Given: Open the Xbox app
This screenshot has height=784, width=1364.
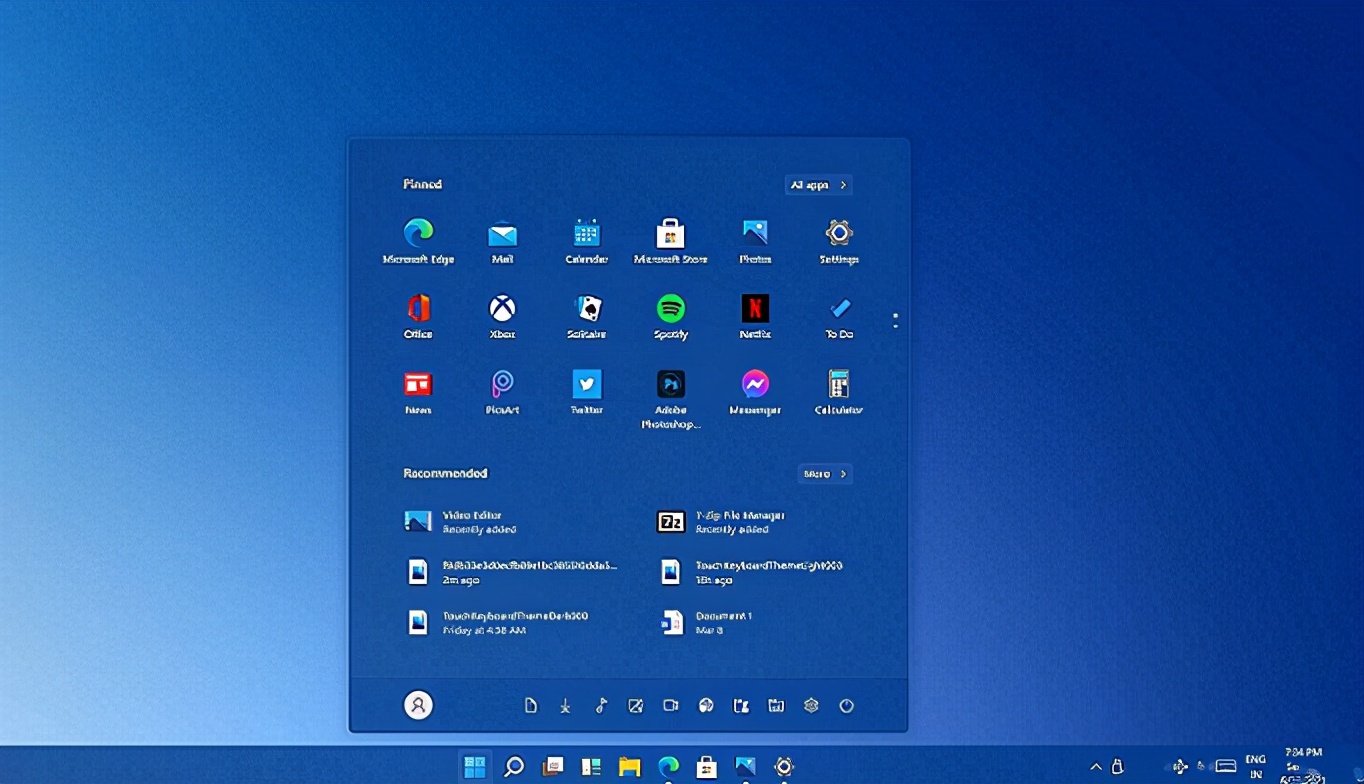Looking at the screenshot, I should click(x=502, y=317).
